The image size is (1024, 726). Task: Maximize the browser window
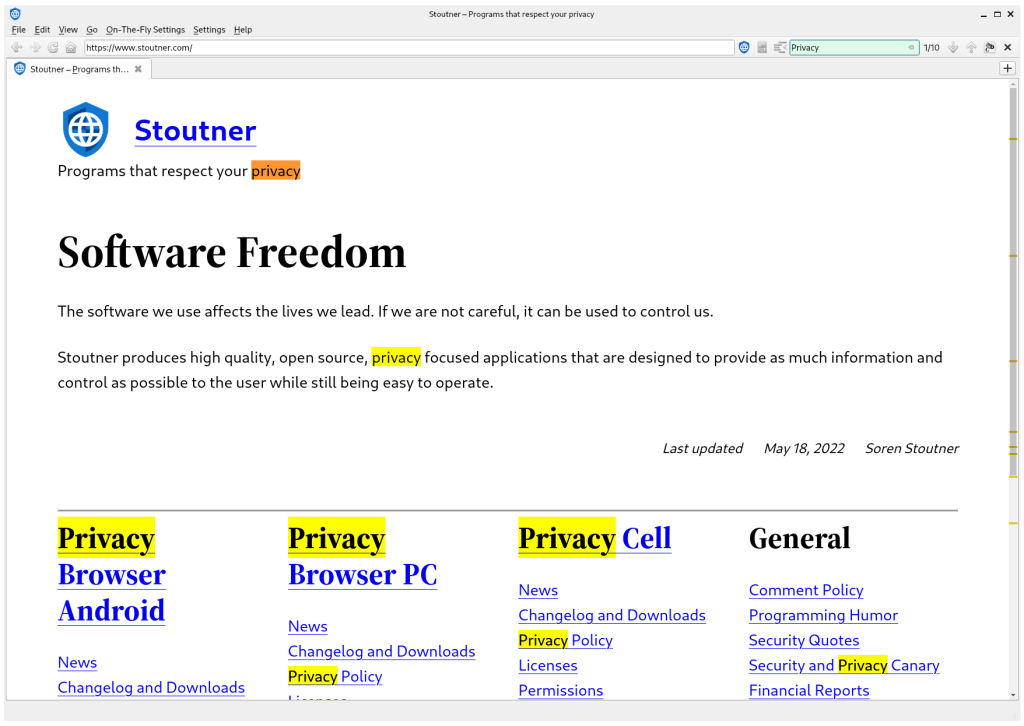click(997, 14)
